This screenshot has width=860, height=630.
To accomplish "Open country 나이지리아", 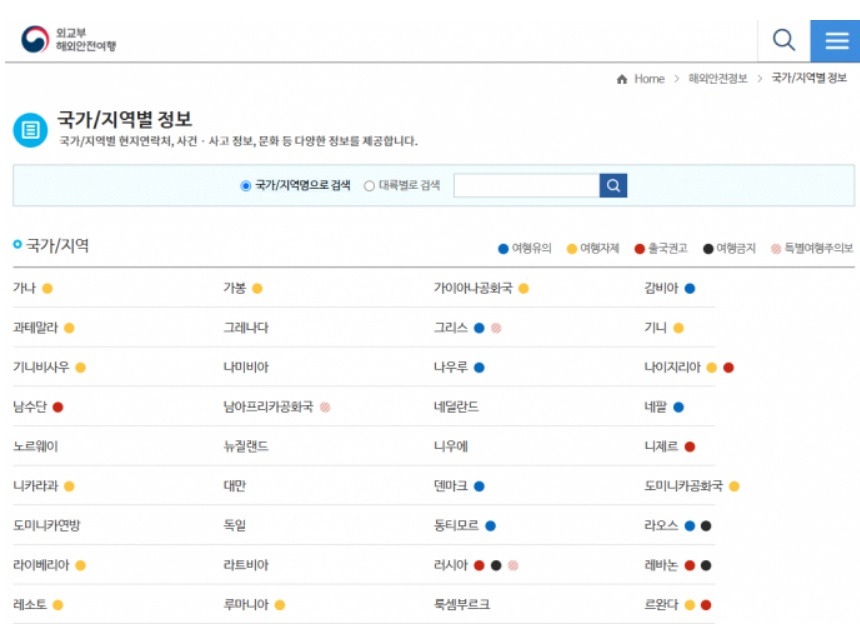I will 672,367.
